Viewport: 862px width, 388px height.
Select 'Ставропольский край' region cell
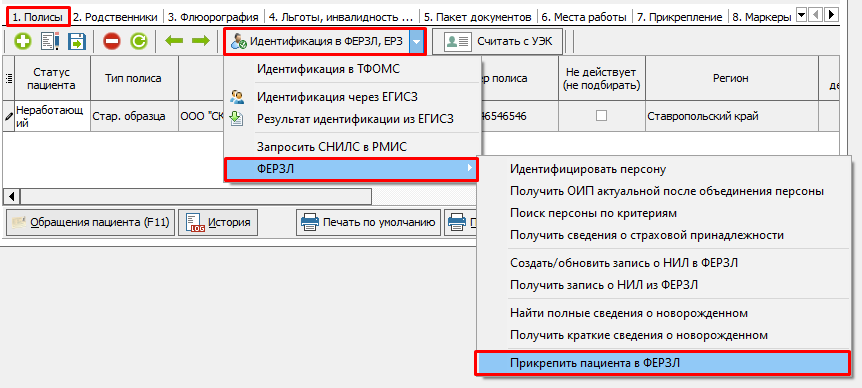pos(731,117)
